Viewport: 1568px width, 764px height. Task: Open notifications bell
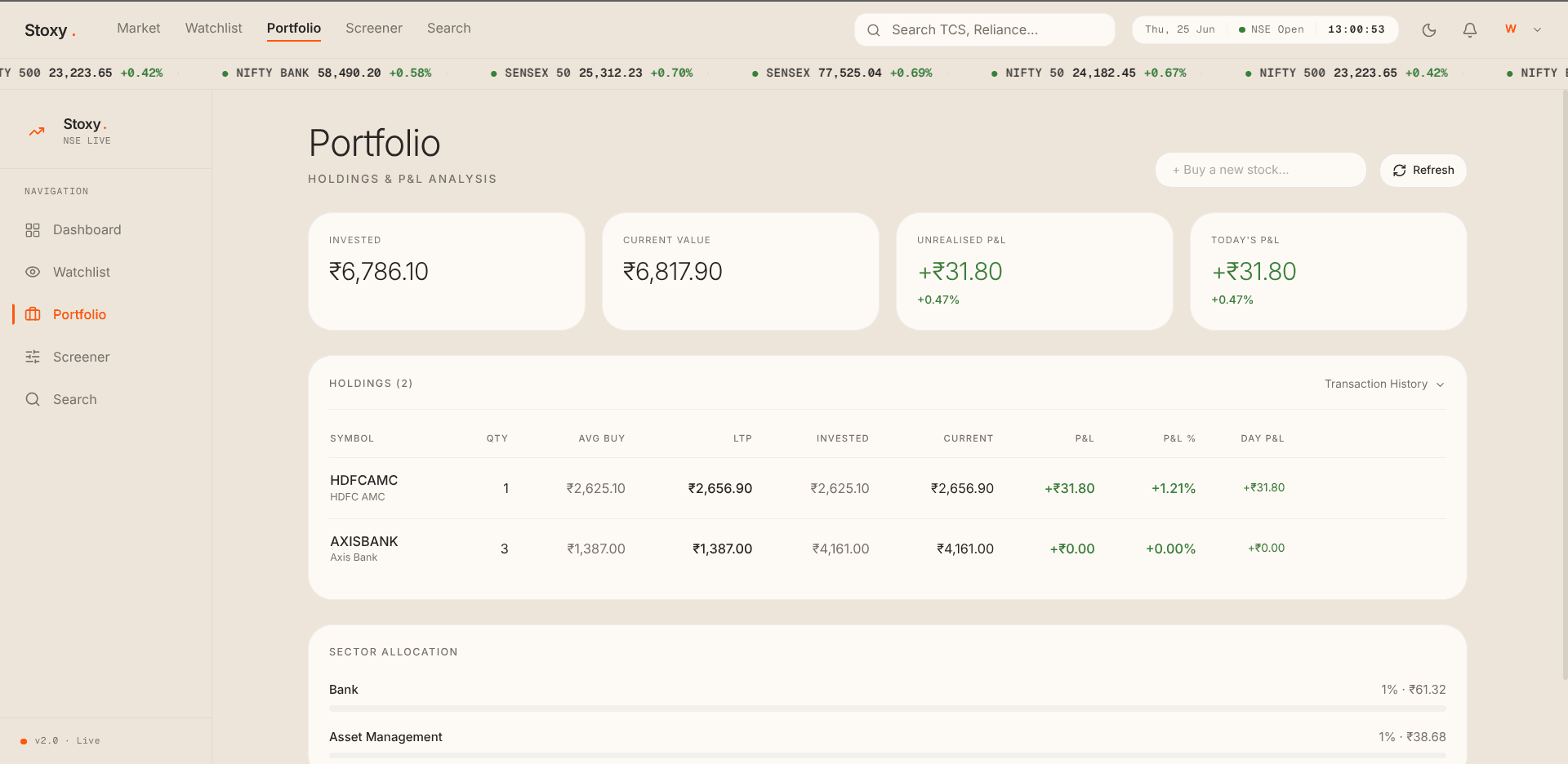click(1470, 30)
